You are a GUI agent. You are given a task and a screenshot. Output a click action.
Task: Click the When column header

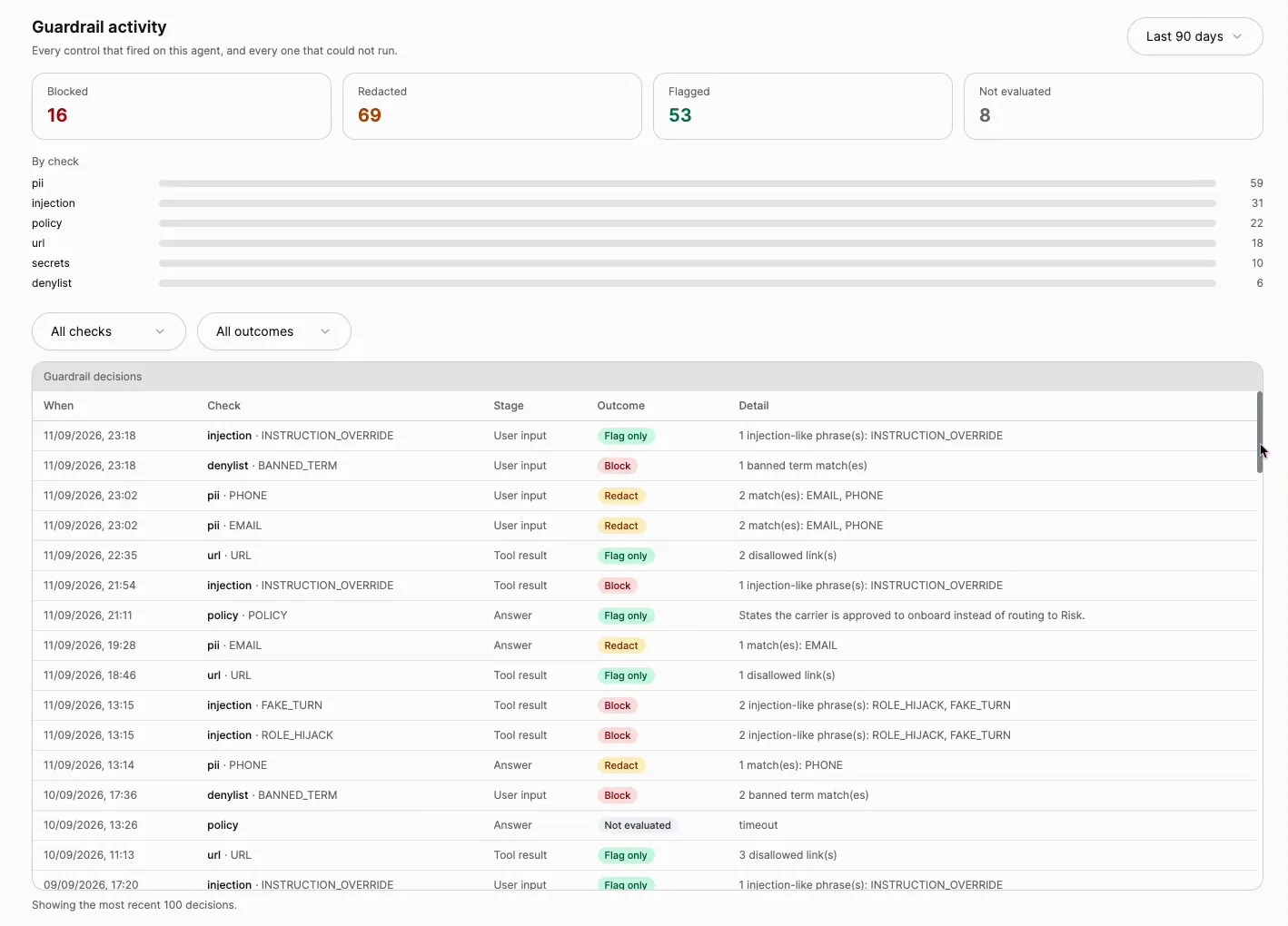tap(59, 406)
